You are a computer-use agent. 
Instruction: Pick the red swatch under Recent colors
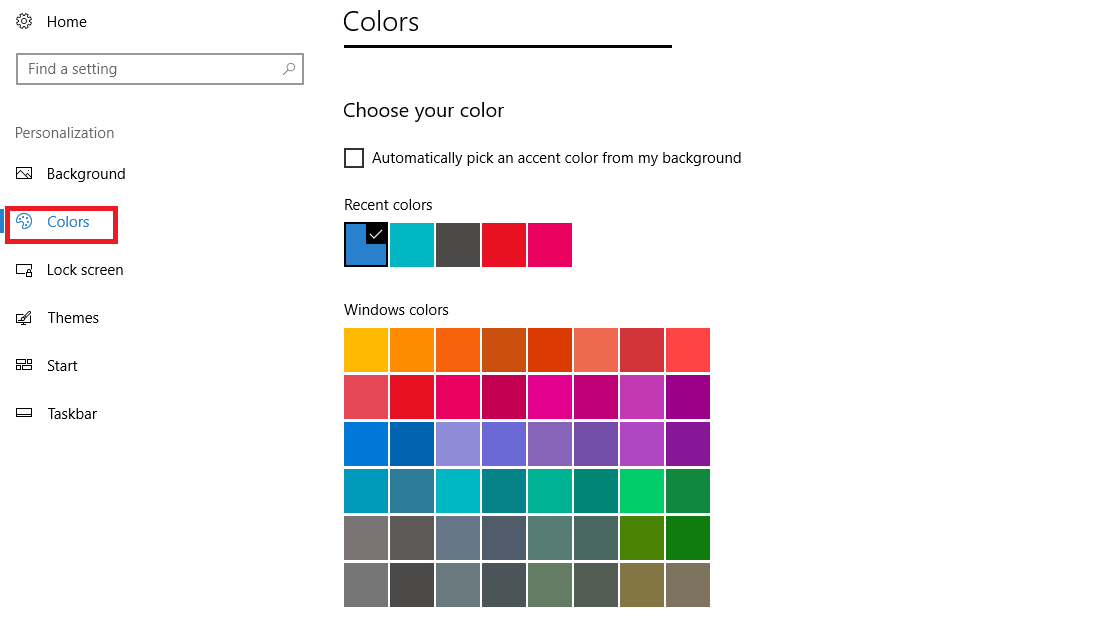(503, 244)
